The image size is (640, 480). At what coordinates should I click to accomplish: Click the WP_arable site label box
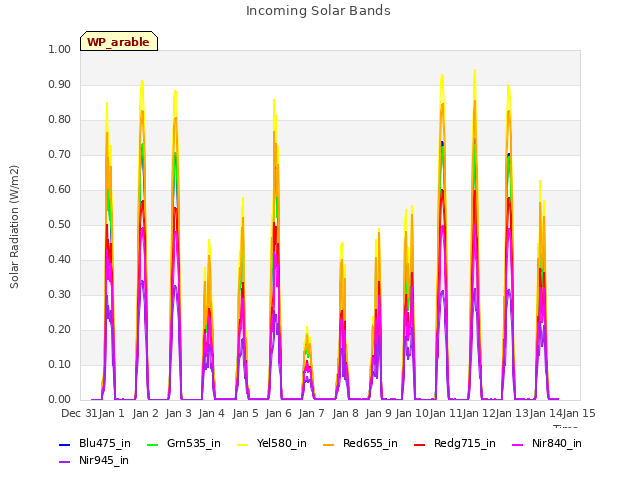coord(119,41)
